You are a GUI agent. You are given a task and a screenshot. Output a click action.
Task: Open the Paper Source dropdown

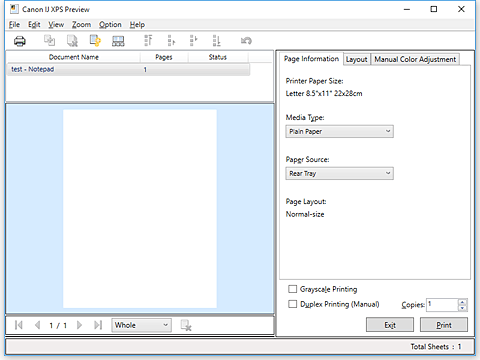tap(339, 173)
